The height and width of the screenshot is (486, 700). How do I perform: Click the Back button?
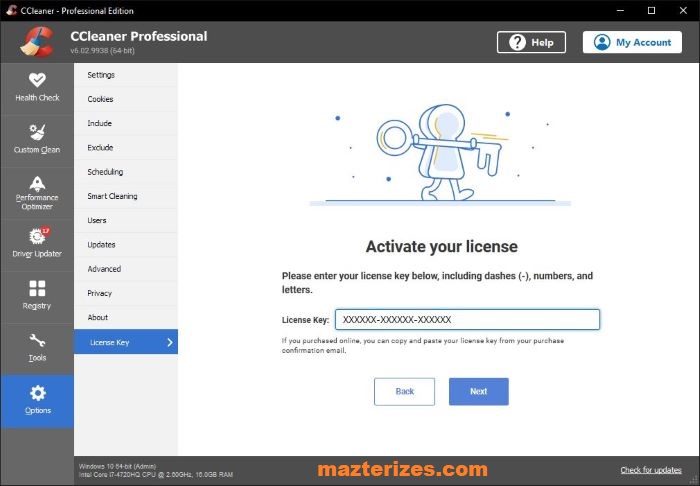[x=404, y=391]
